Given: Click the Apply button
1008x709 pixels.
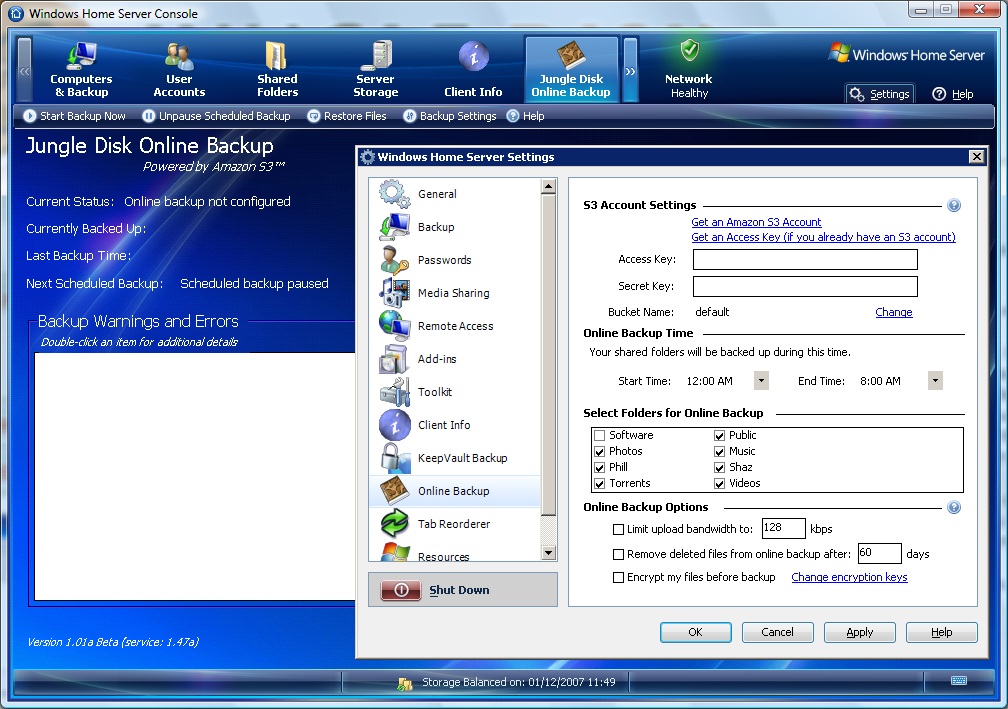Looking at the screenshot, I should (x=860, y=633).
